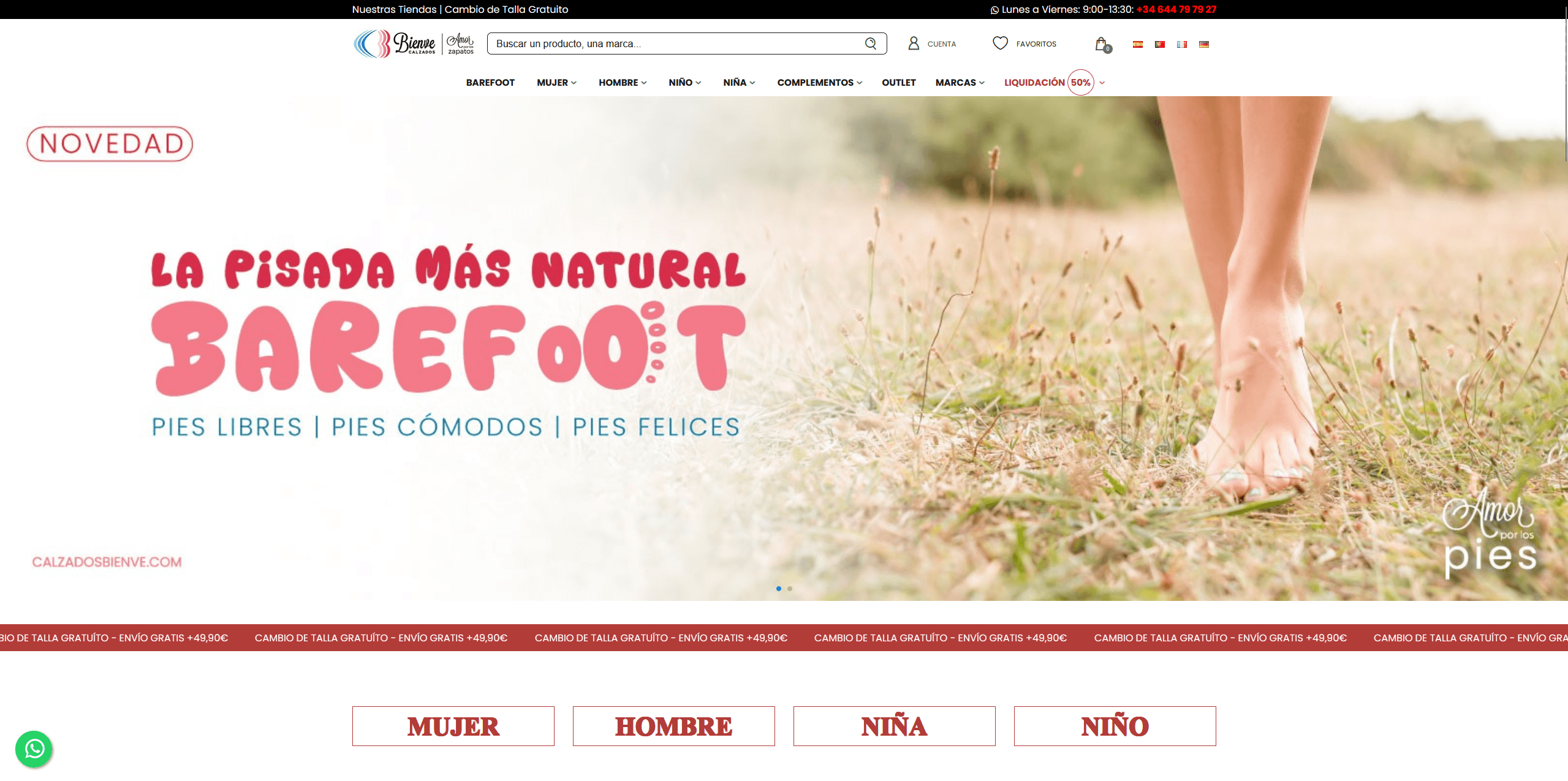The width and height of the screenshot is (1568, 781).
Task: Open the account user icon
Action: pos(913,43)
